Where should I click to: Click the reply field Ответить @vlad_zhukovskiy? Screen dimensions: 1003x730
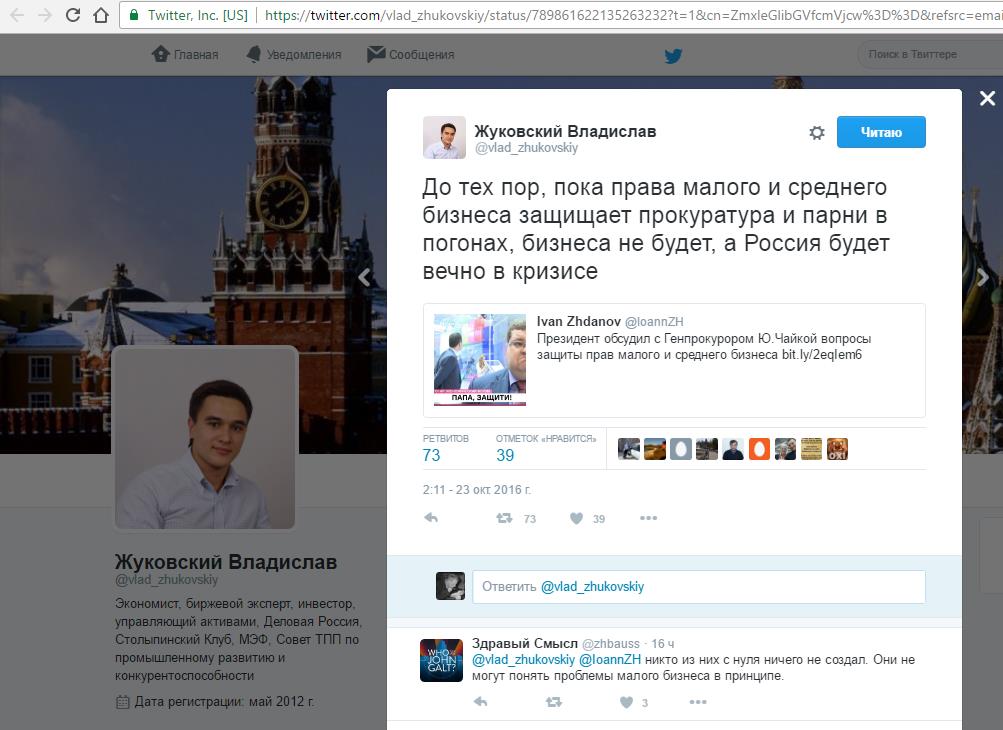[x=699, y=587]
